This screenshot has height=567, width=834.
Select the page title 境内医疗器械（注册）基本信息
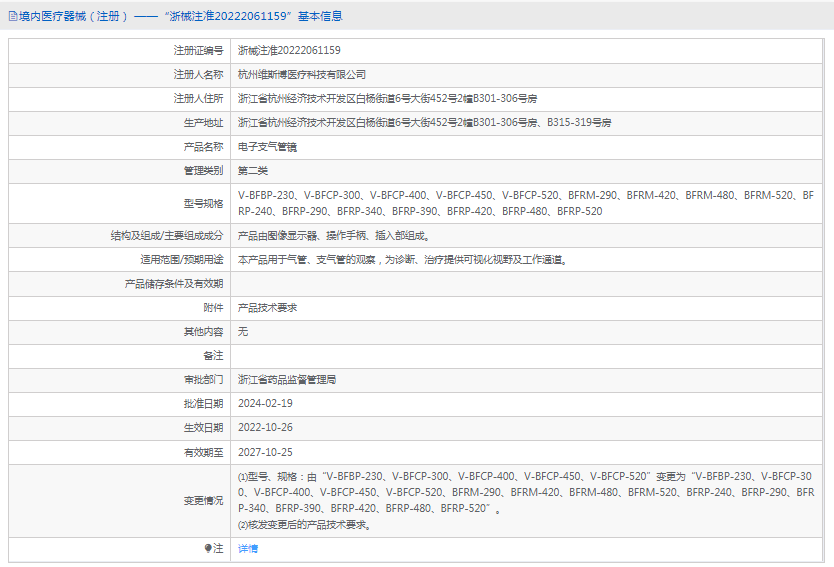point(181,16)
